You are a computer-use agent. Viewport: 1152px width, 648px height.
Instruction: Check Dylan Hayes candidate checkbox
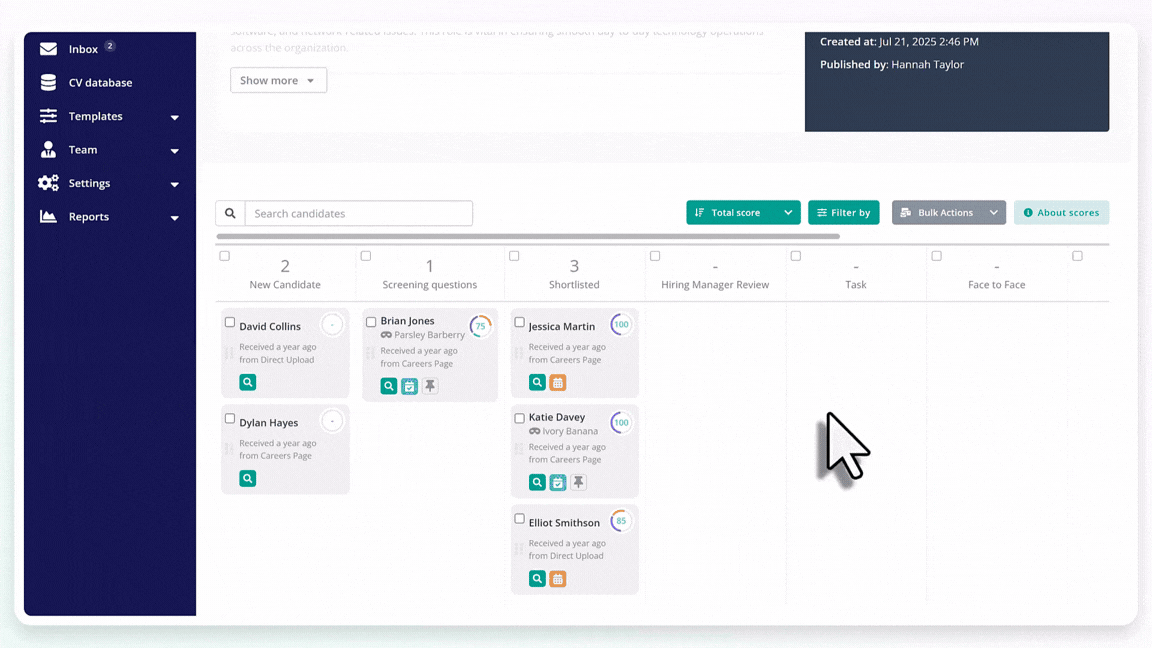point(230,418)
